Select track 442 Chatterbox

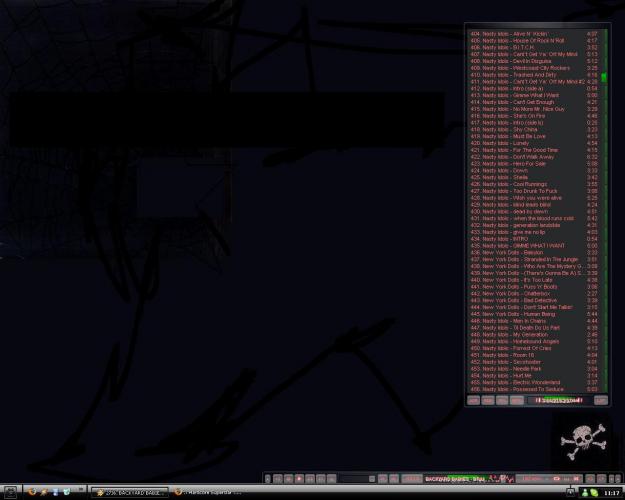[533, 293]
